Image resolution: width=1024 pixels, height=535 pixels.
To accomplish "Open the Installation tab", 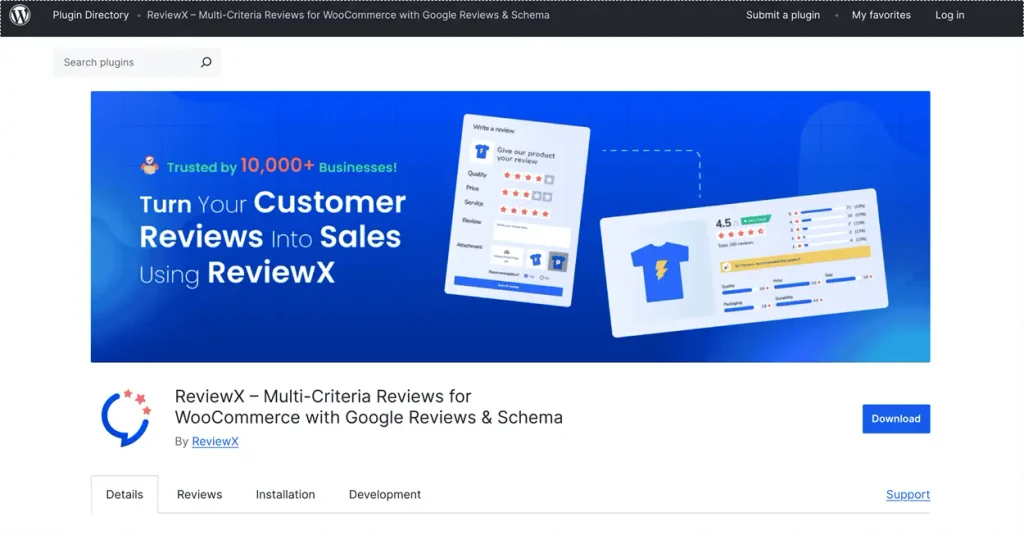I will click(285, 494).
